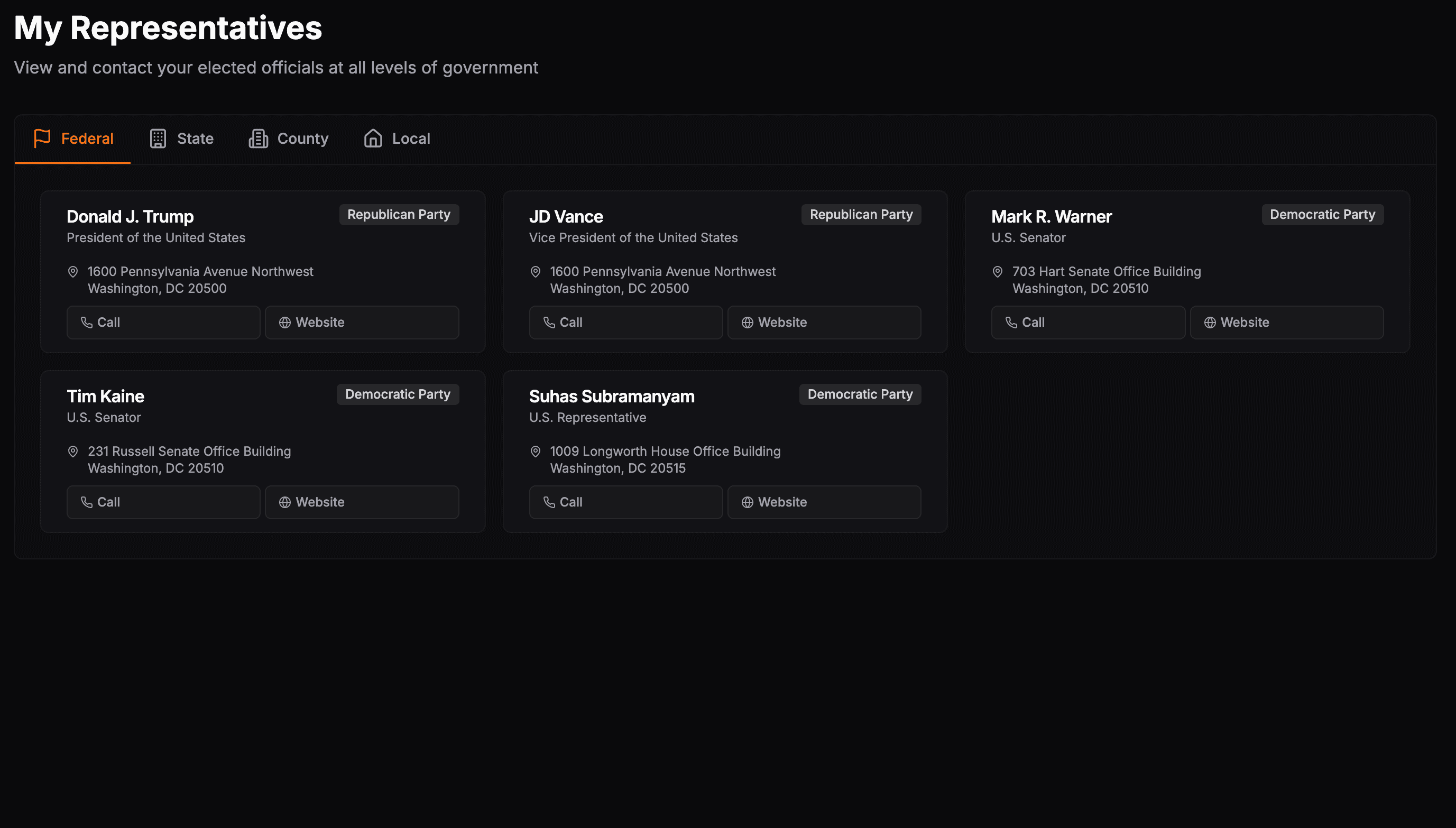Screen dimensions: 1456x828
Task: Click map pin icon next to 1009 Longworth address
Action: (535, 452)
